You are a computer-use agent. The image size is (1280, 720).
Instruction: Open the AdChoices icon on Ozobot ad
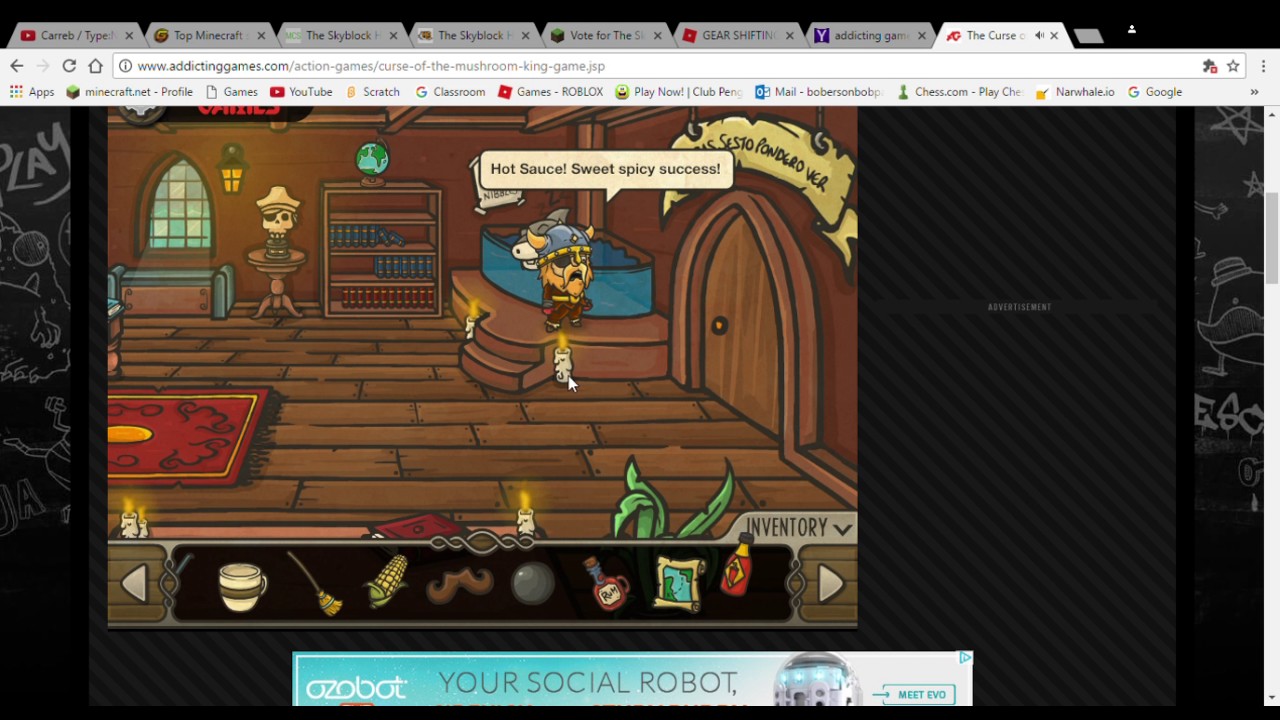pyautogui.click(x=965, y=658)
